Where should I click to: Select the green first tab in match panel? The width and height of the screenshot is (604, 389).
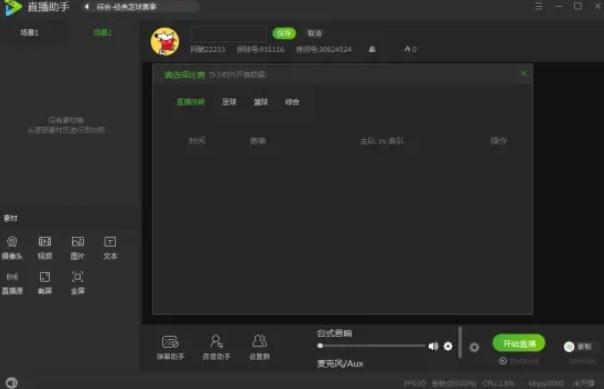coord(191,102)
